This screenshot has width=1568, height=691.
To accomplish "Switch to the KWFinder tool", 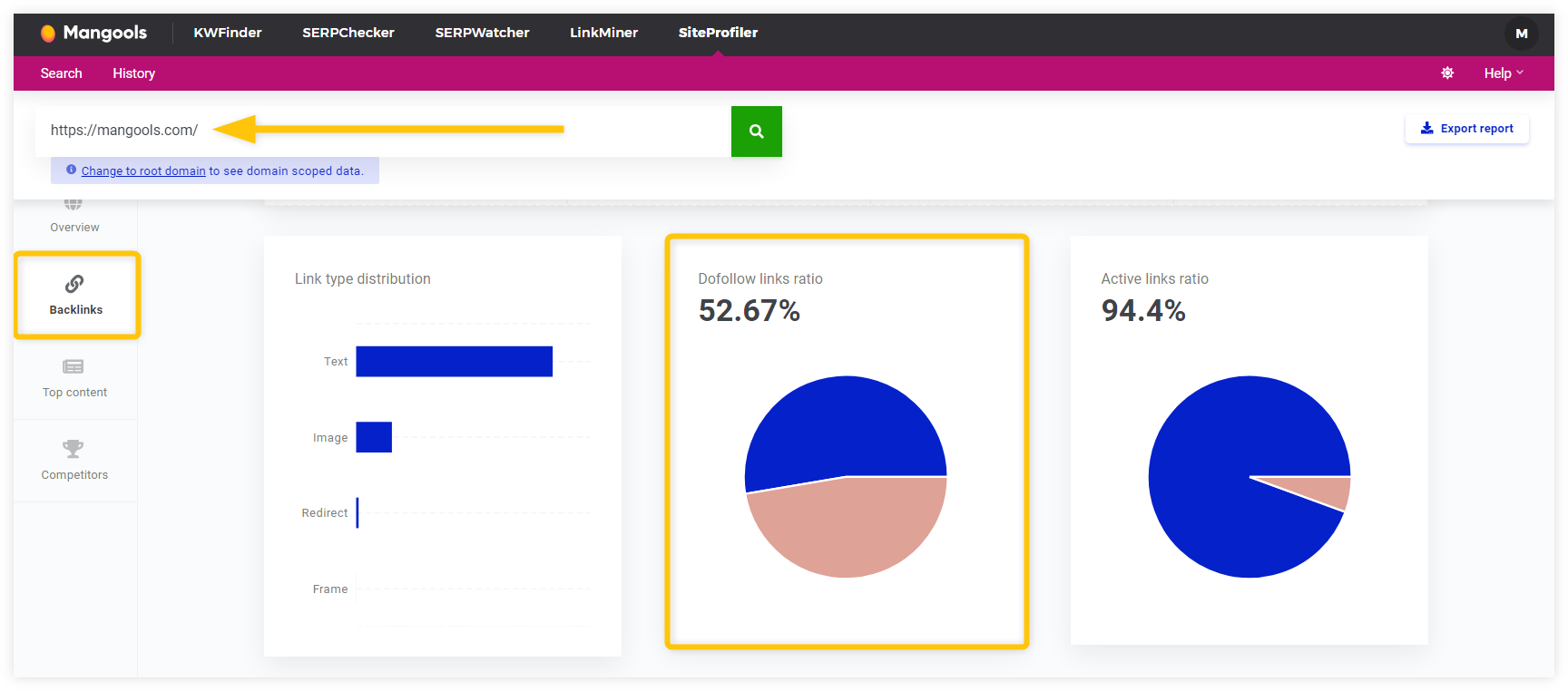I will 227,33.
